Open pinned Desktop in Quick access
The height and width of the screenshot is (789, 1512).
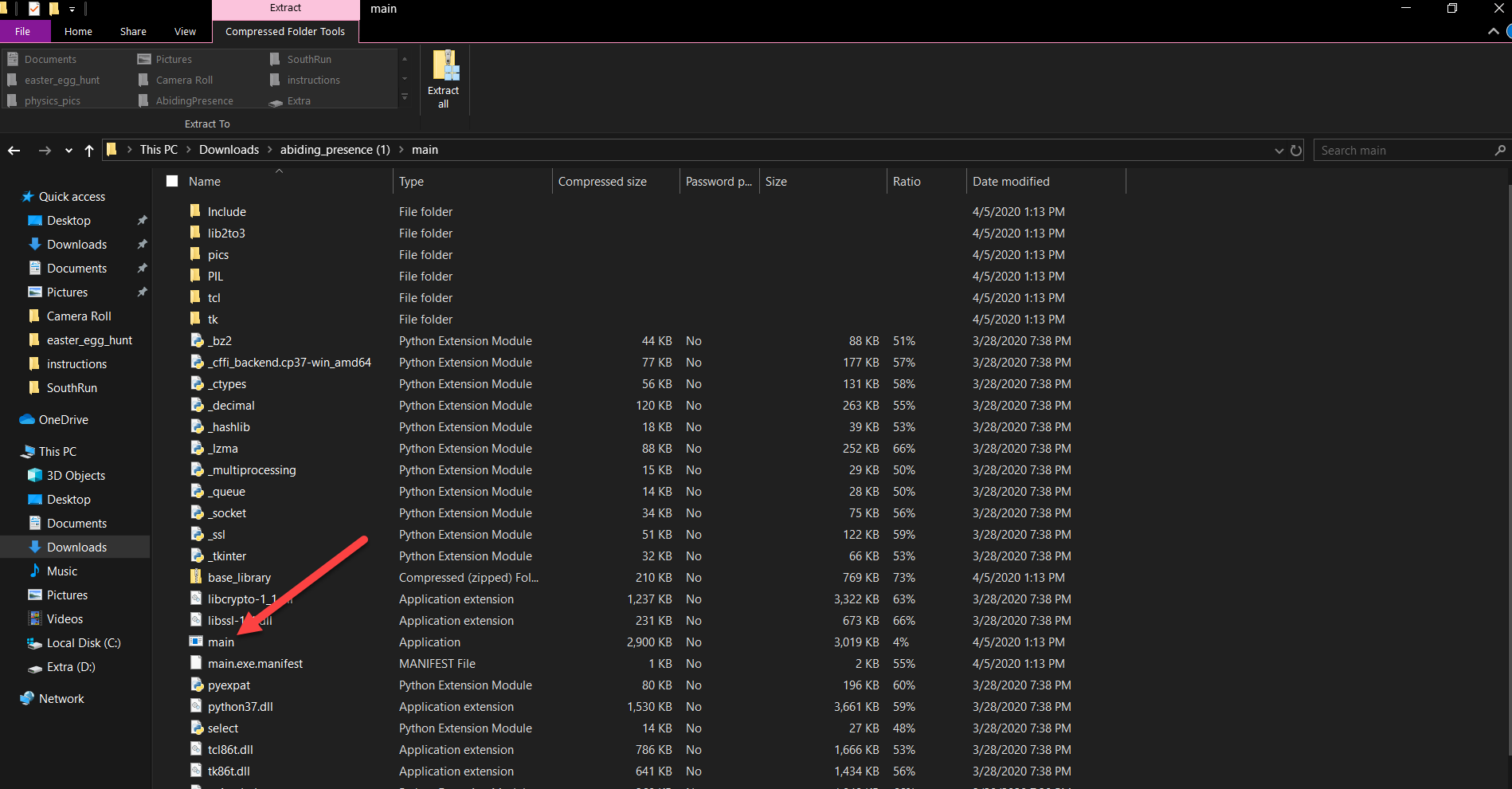tap(69, 221)
